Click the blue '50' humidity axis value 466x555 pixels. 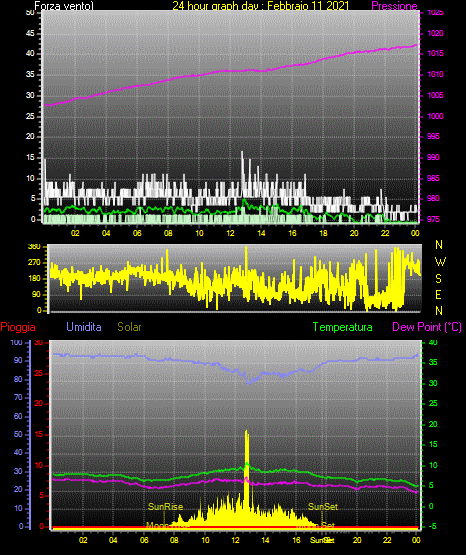[x=18, y=434]
